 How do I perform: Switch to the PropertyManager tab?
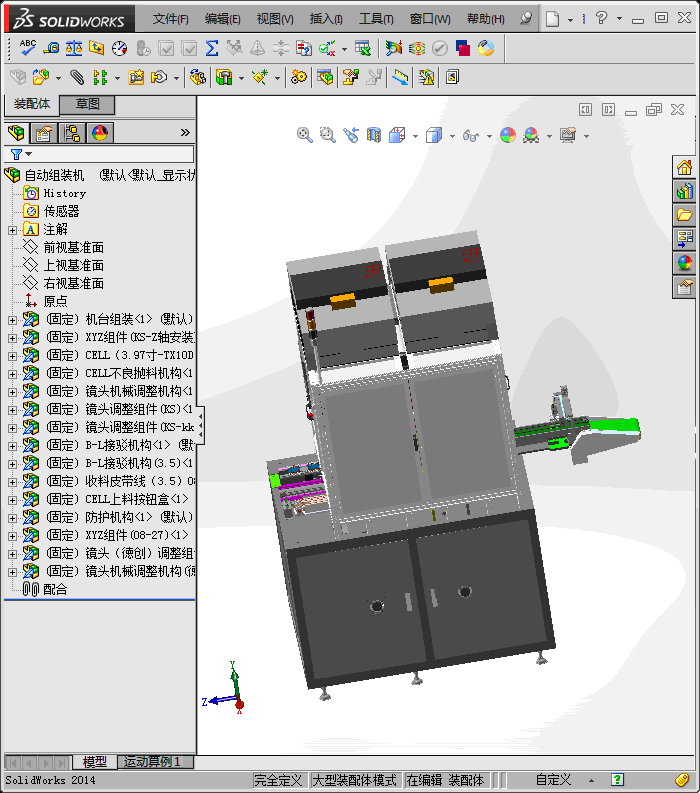45,133
